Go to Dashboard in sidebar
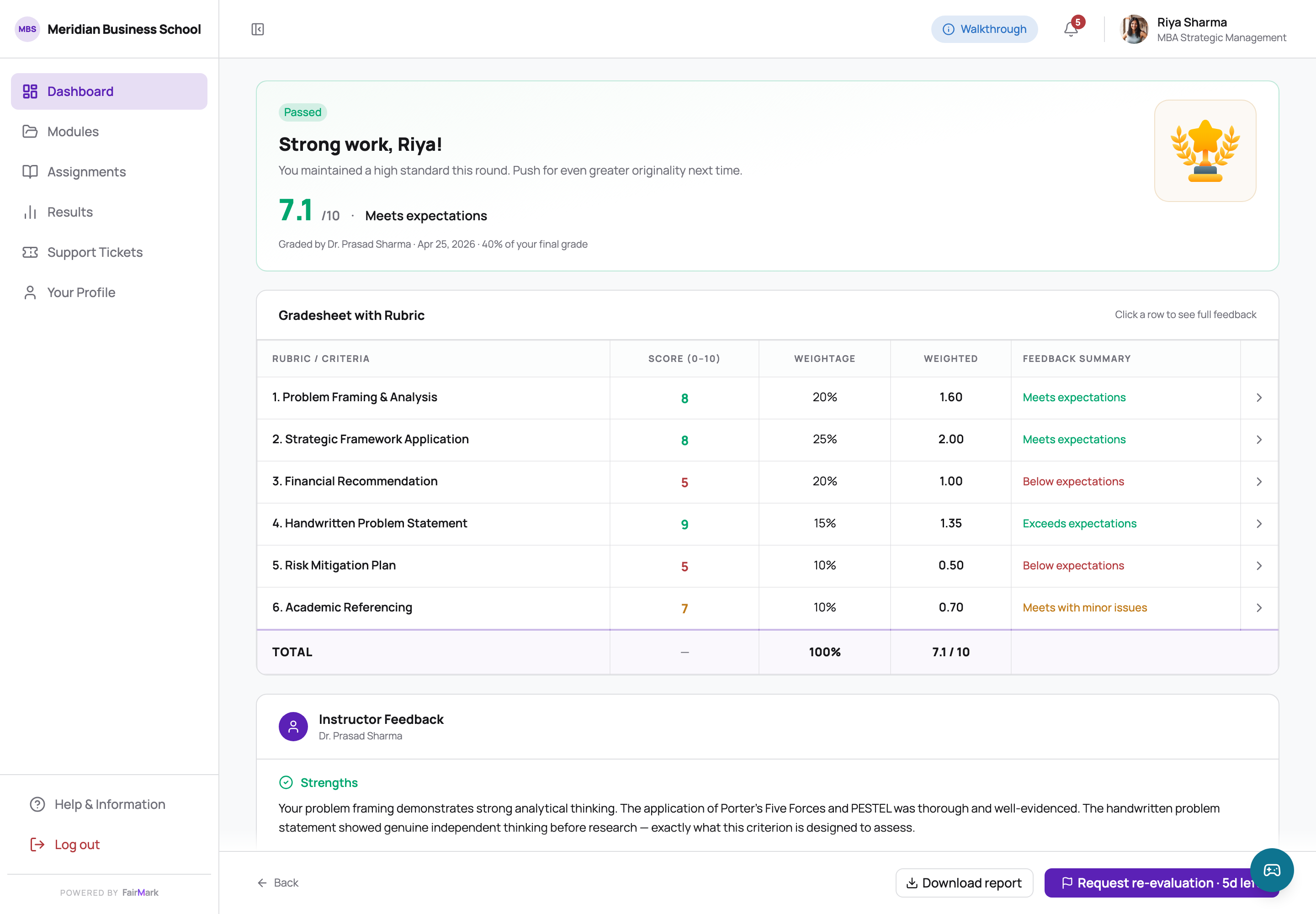 (x=109, y=92)
